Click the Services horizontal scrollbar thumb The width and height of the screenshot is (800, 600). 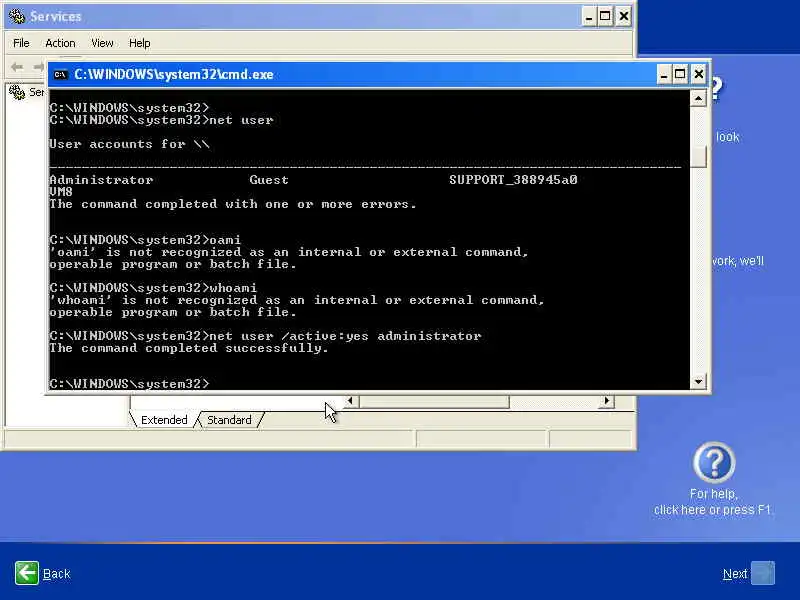(434, 402)
